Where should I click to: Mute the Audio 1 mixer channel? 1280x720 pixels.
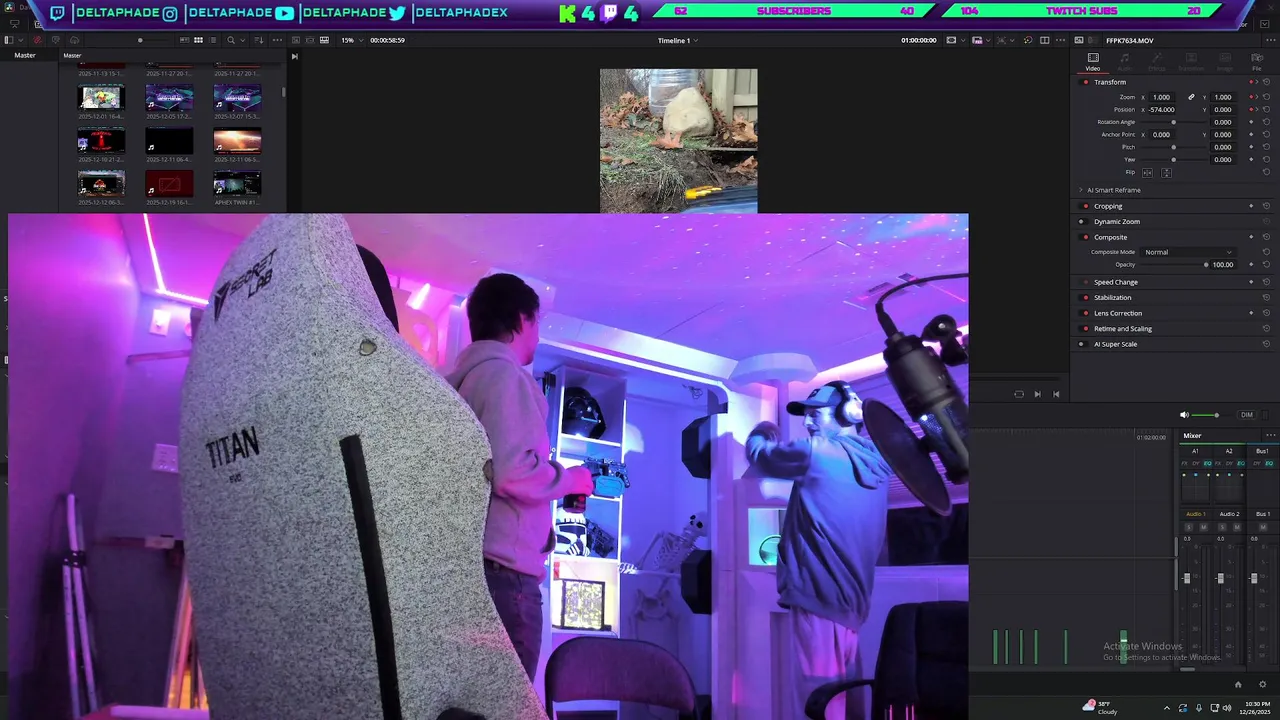1204,527
